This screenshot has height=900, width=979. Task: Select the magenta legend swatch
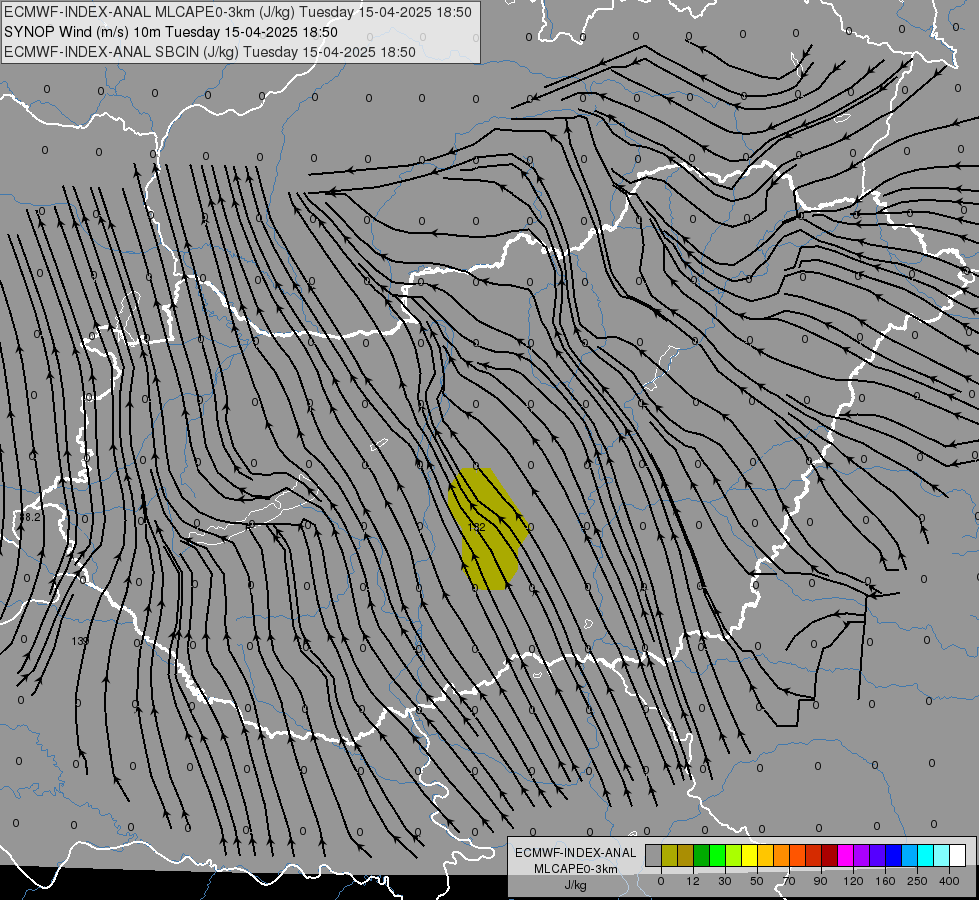[845, 855]
